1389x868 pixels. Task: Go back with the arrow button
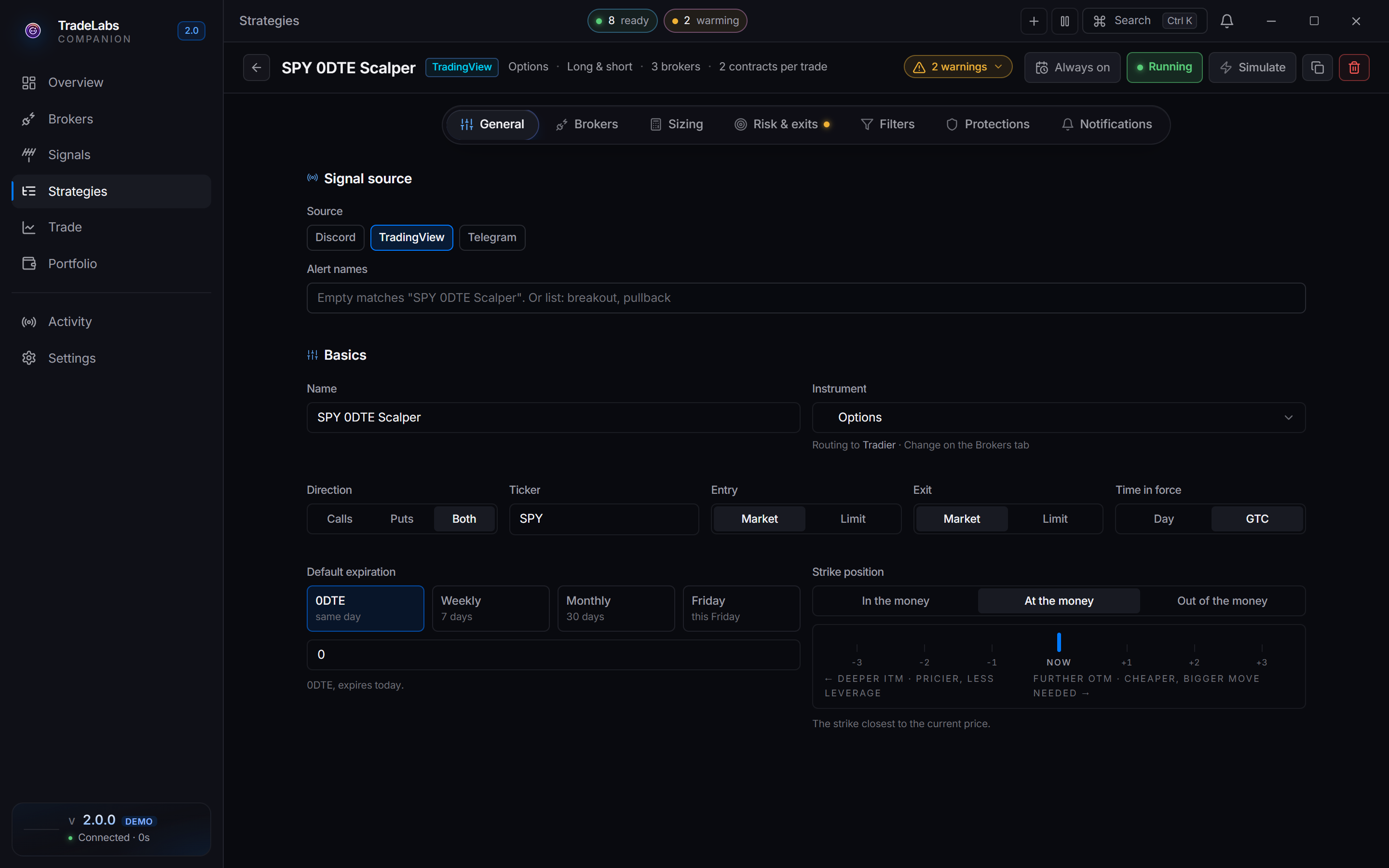click(256, 67)
